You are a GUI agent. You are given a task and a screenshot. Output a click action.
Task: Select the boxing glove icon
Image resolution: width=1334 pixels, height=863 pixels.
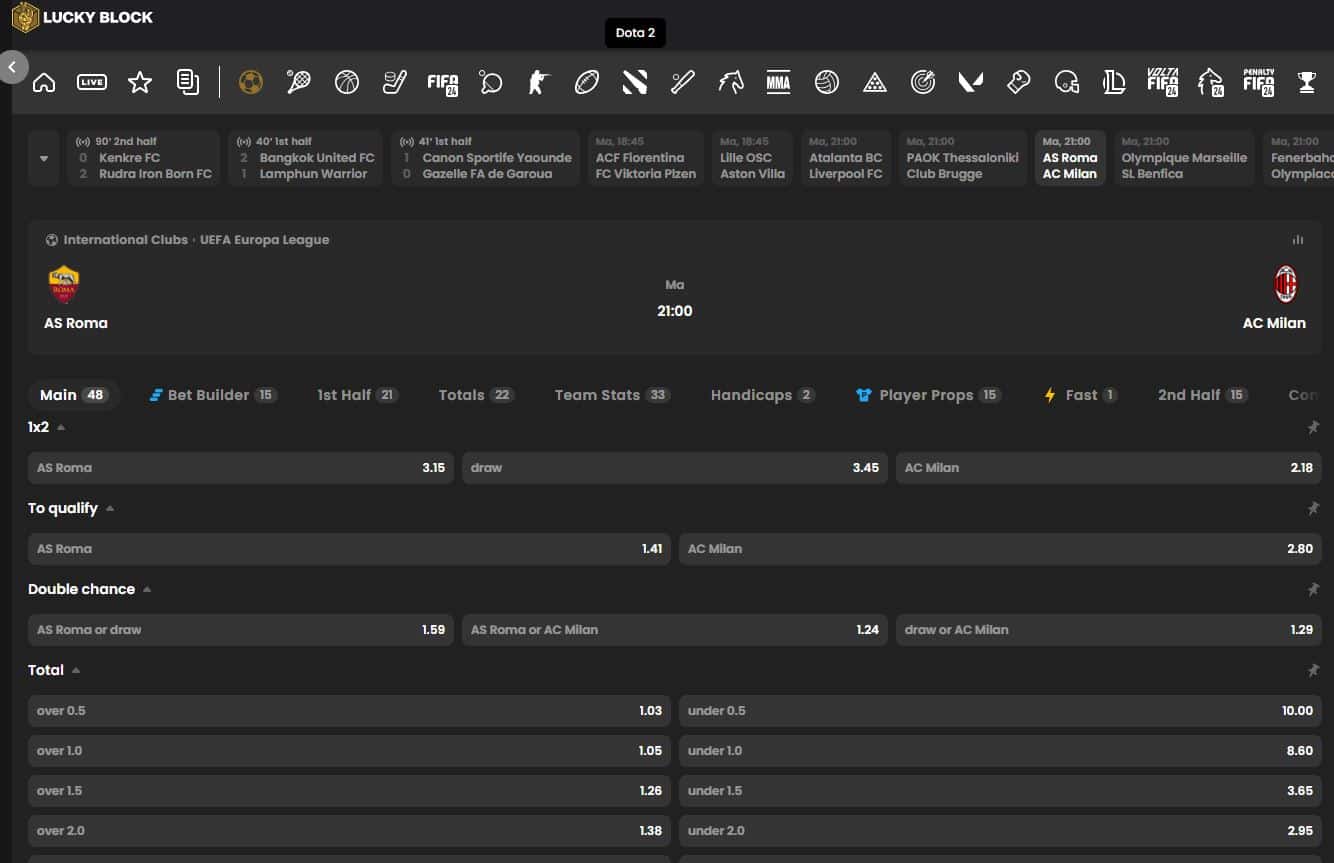point(1019,82)
